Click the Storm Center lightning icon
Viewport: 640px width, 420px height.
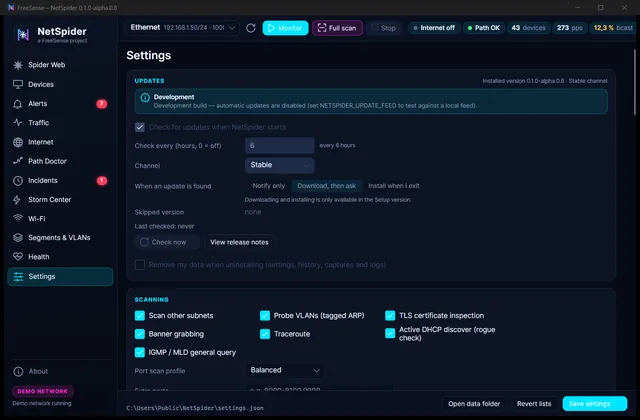click(x=17, y=200)
